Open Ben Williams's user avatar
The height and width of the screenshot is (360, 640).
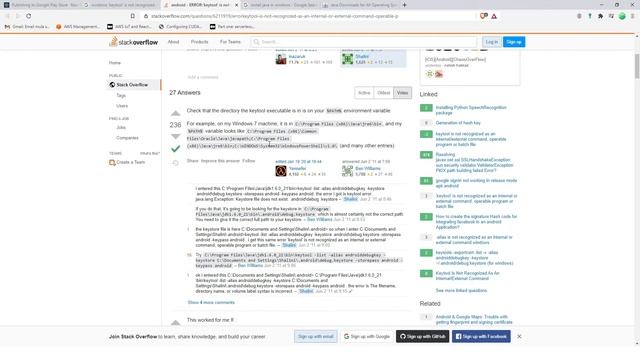pos(347,171)
